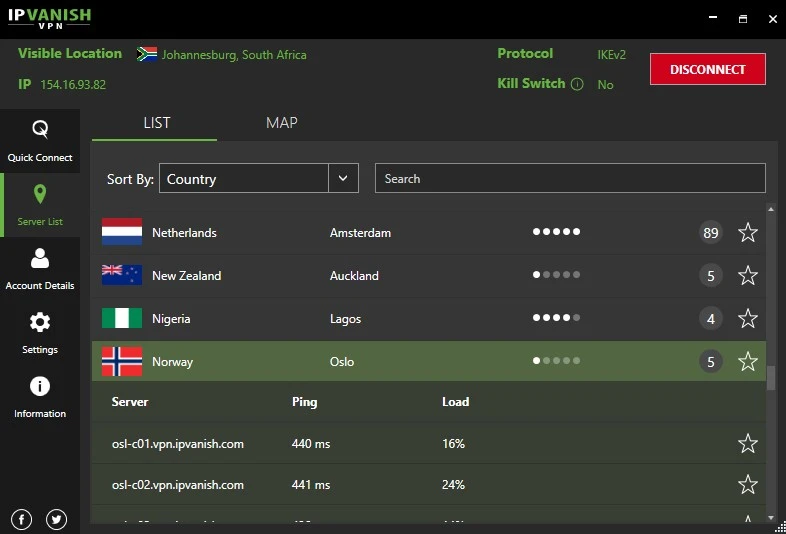
Task: Click the Facebook icon at bottom left
Action: 22,519
